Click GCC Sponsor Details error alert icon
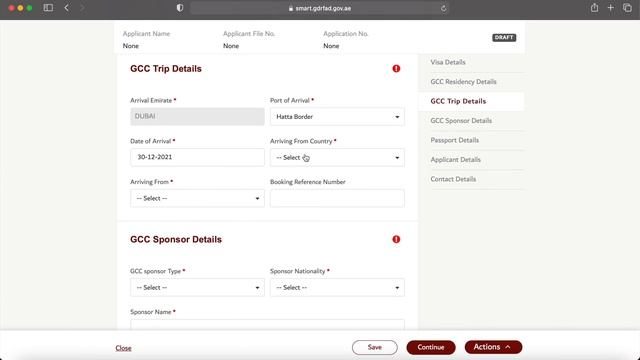 (396, 239)
